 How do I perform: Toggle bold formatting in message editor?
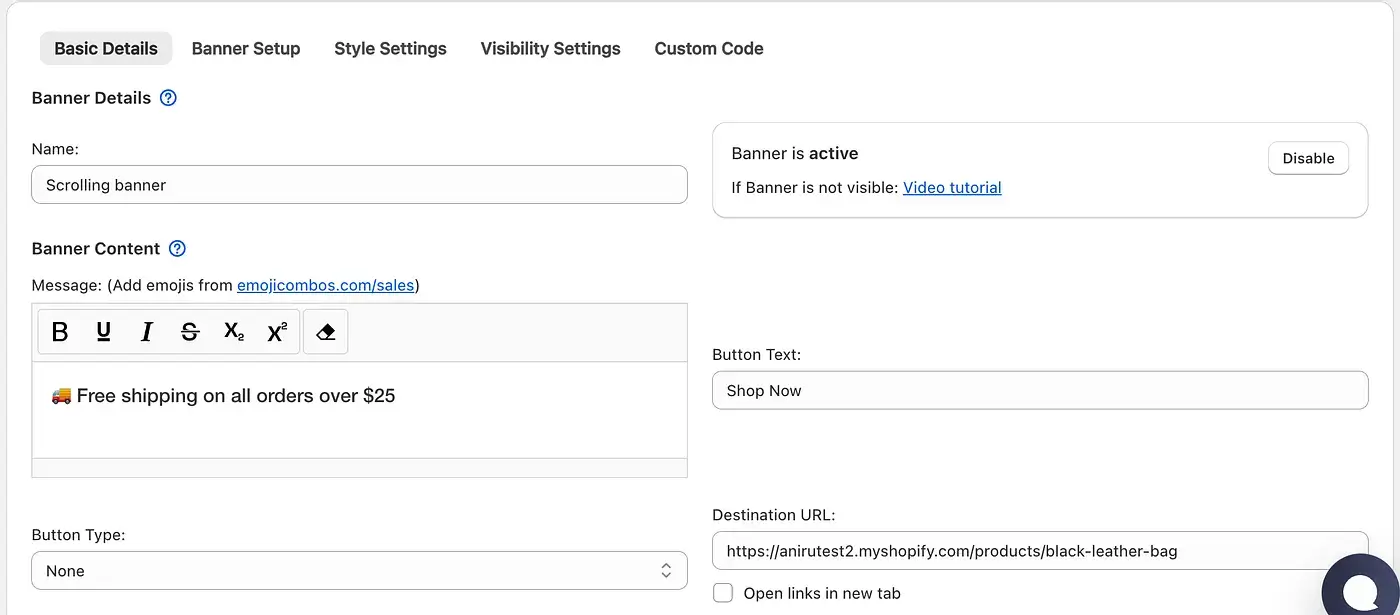click(x=60, y=332)
